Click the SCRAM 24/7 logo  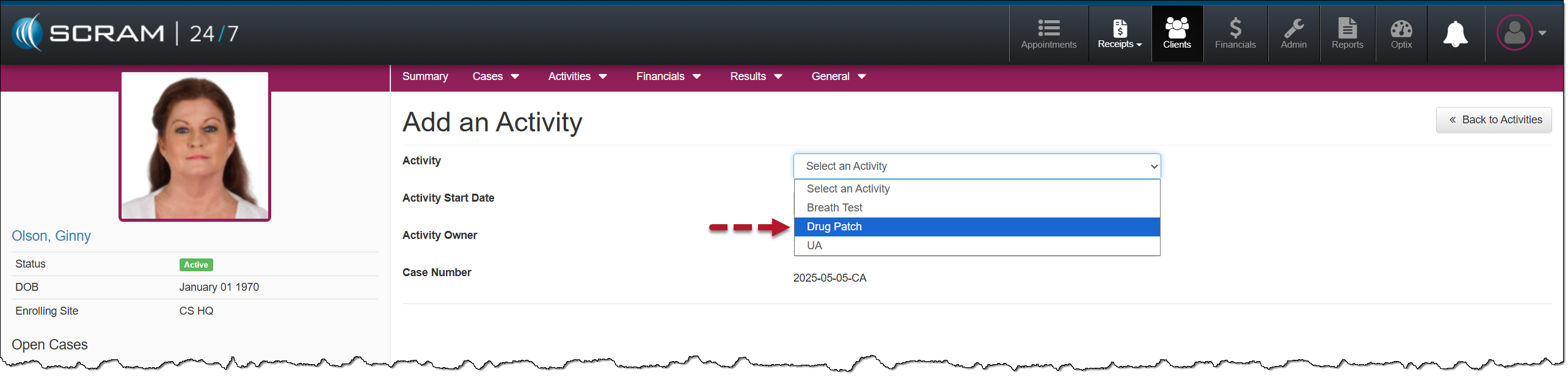(125, 33)
